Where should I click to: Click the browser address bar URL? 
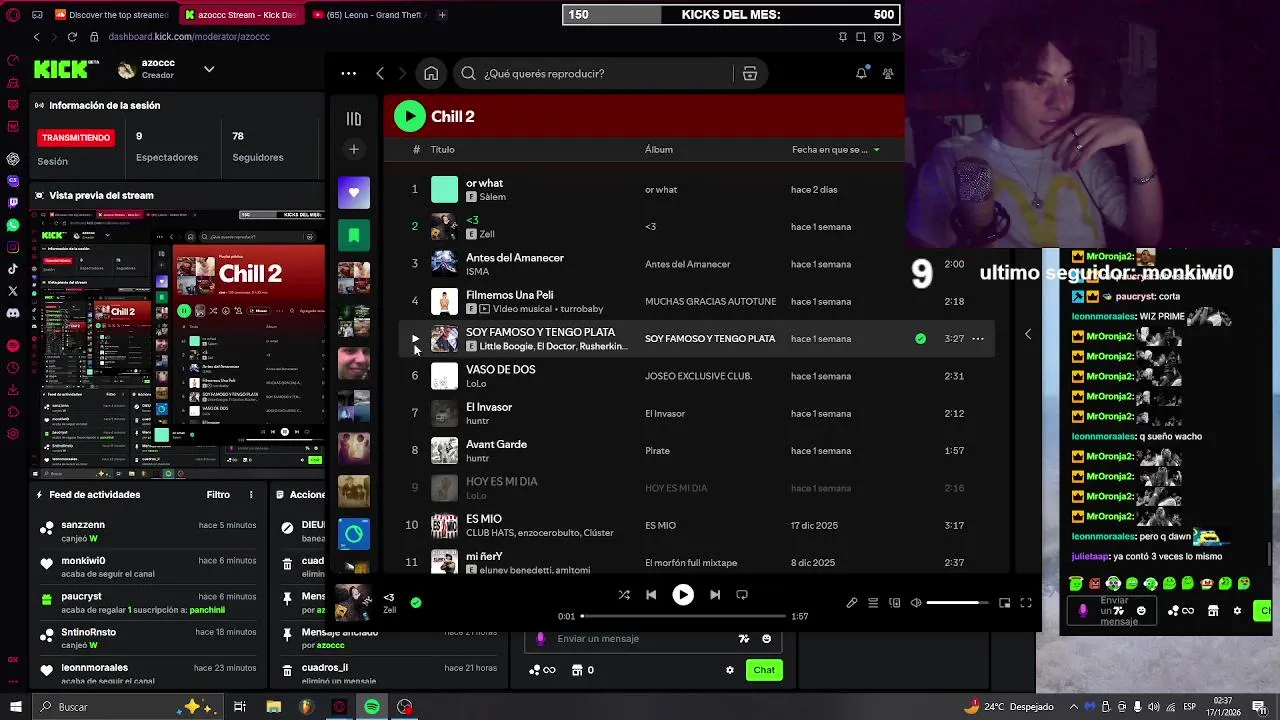189,37
